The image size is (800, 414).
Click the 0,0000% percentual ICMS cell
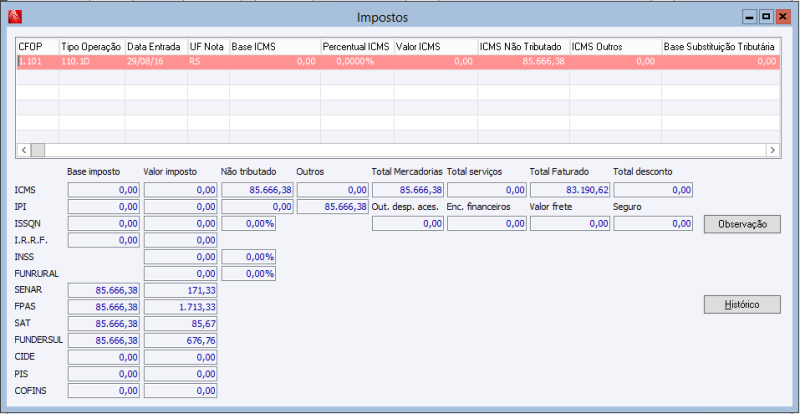coord(357,61)
